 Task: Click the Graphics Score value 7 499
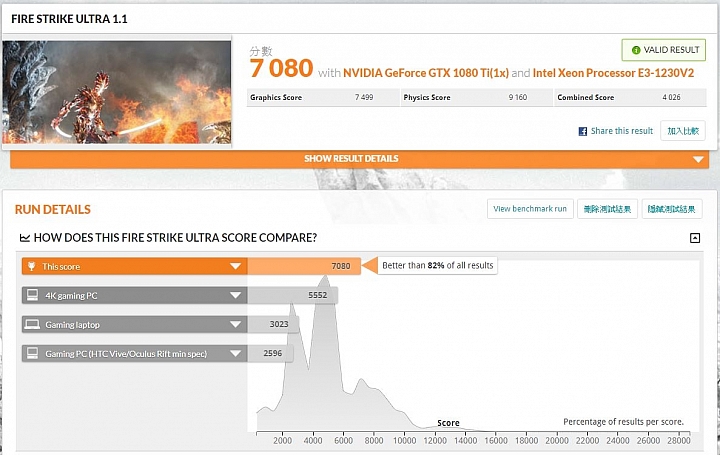click(x=364, y=97)
